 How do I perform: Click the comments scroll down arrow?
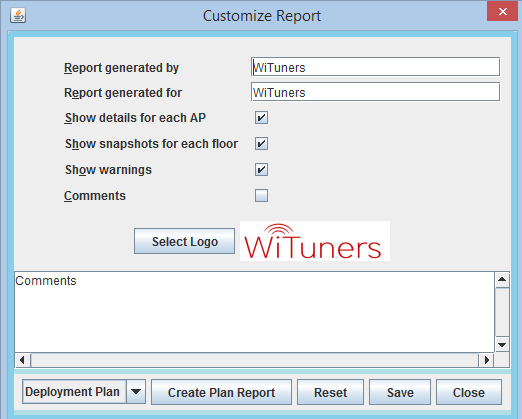tap(502, 345)
